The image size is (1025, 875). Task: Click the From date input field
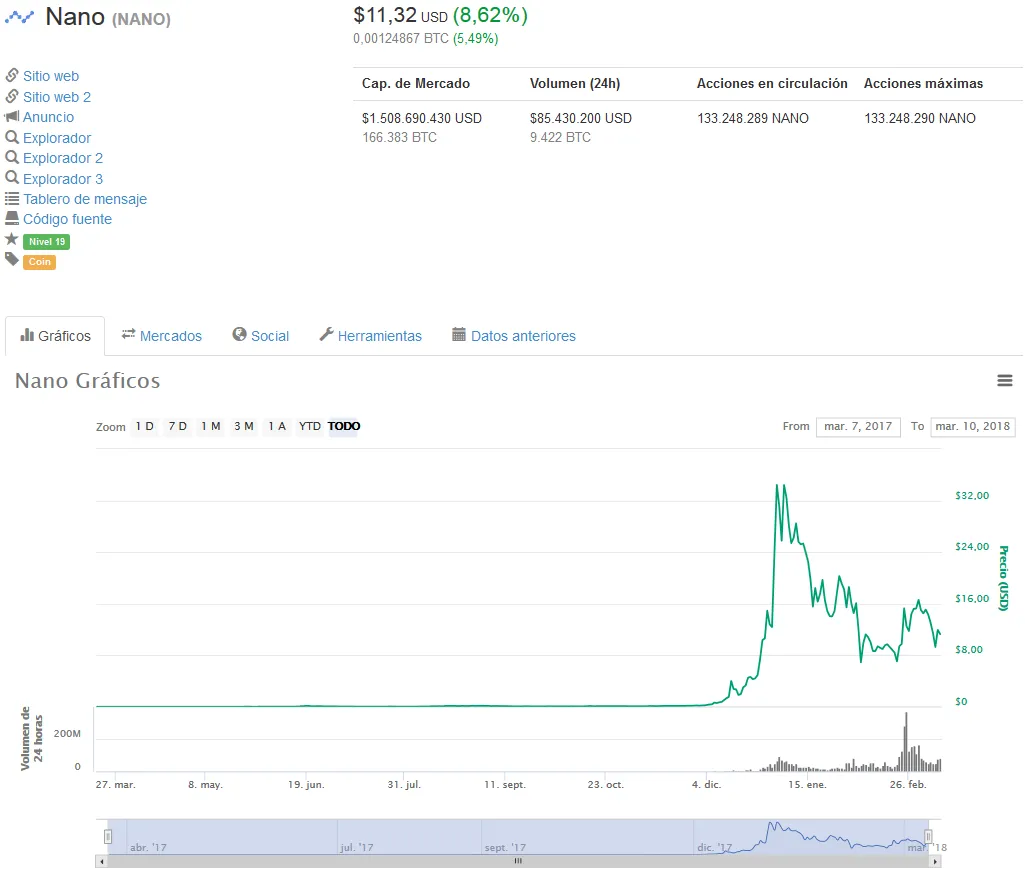pyautogui.click(x=858, y=427)
